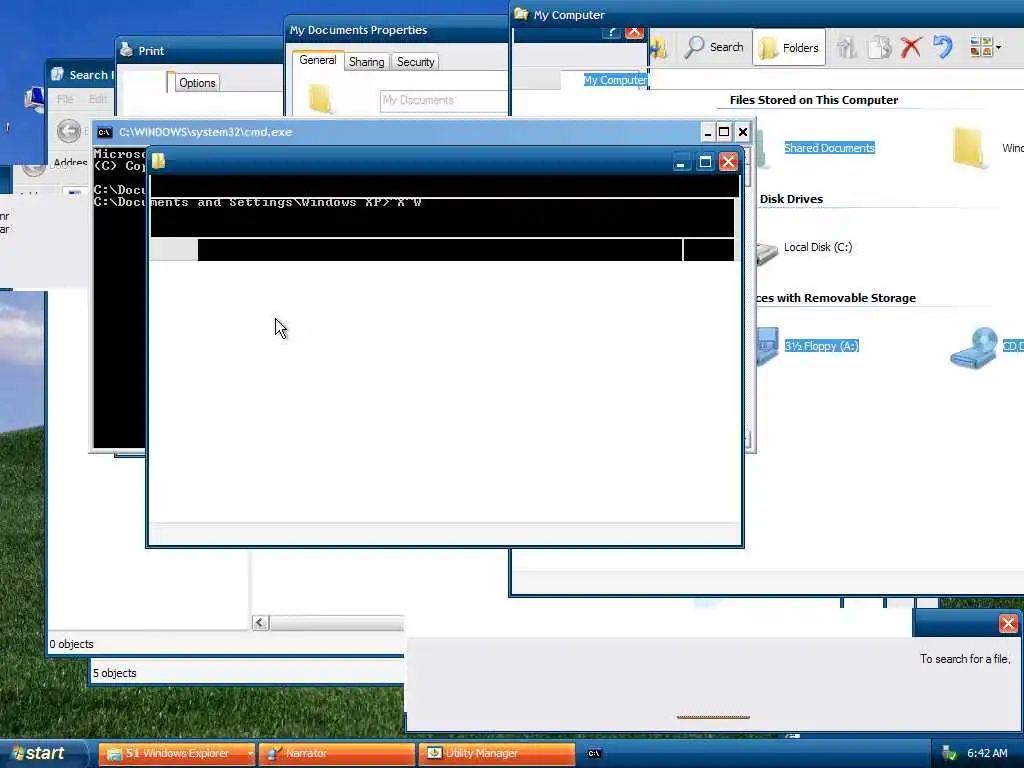1024x768 pixels.
Task: Click the Local Disk drive icon
Action: [x=767, y=252]
